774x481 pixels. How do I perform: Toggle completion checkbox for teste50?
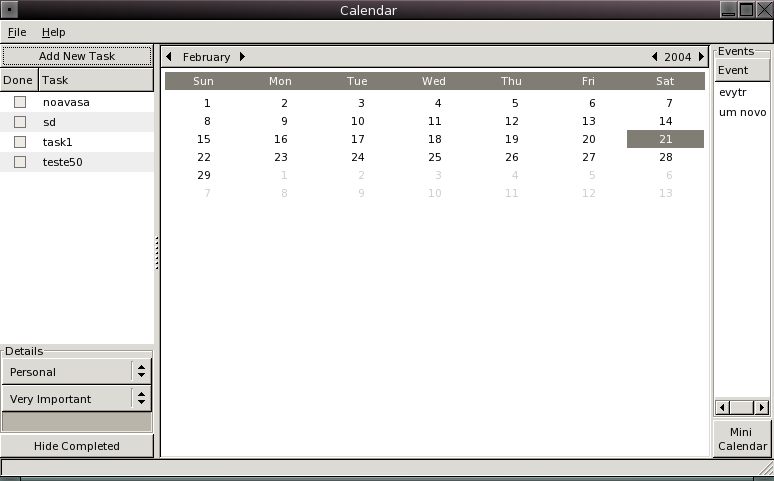coord(19,162)
